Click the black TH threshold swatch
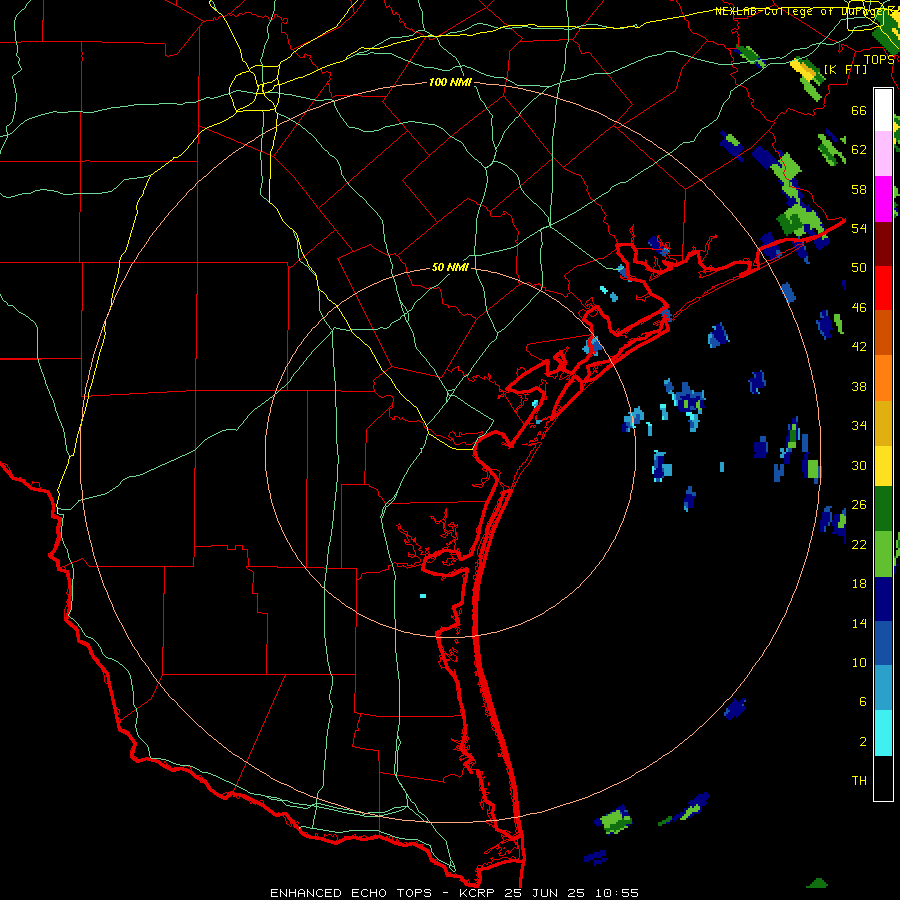900x900 pixels. tap(883, 778)
